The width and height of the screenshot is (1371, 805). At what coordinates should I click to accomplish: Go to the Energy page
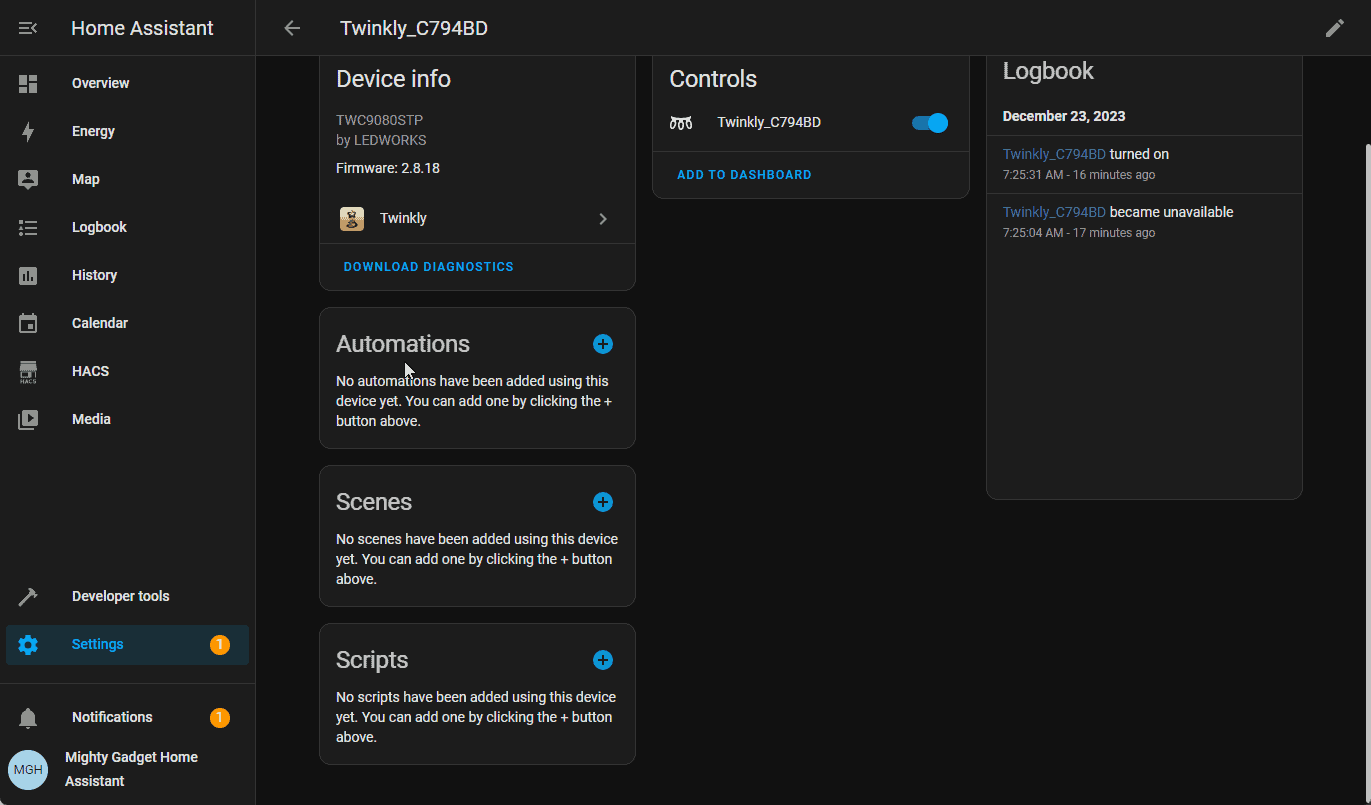point(93,131)
